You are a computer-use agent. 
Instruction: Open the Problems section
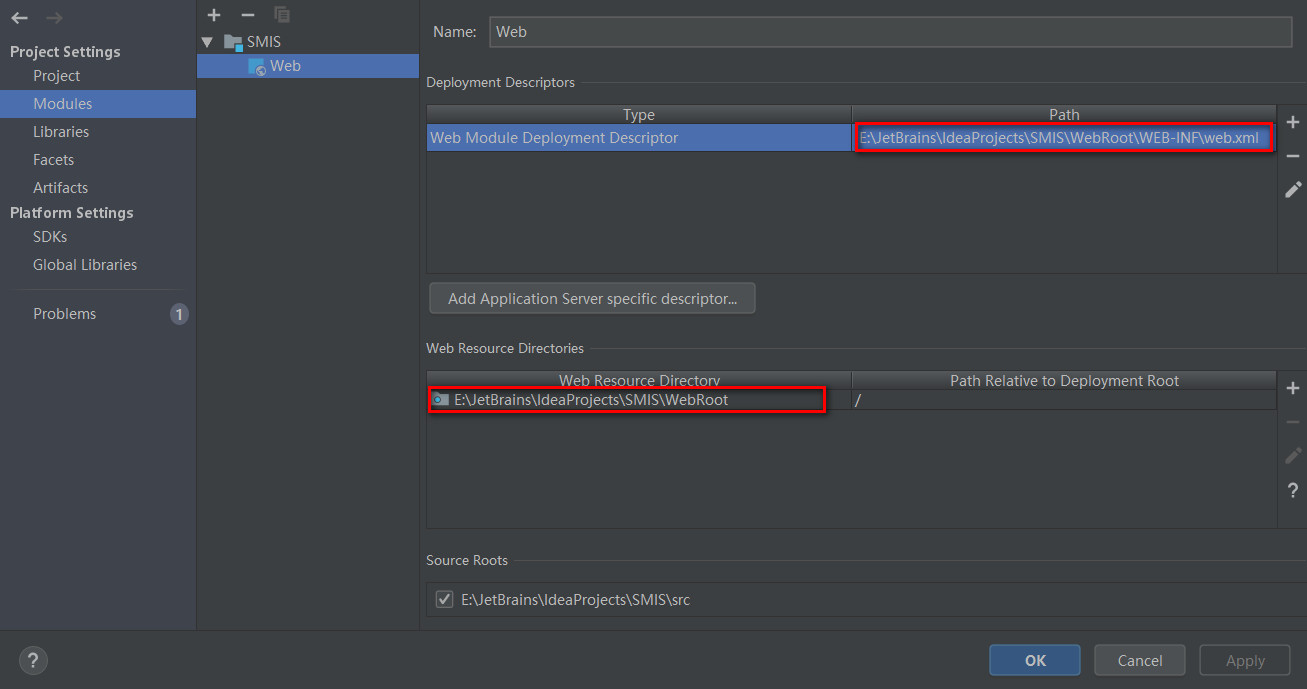tap(64, 314)
